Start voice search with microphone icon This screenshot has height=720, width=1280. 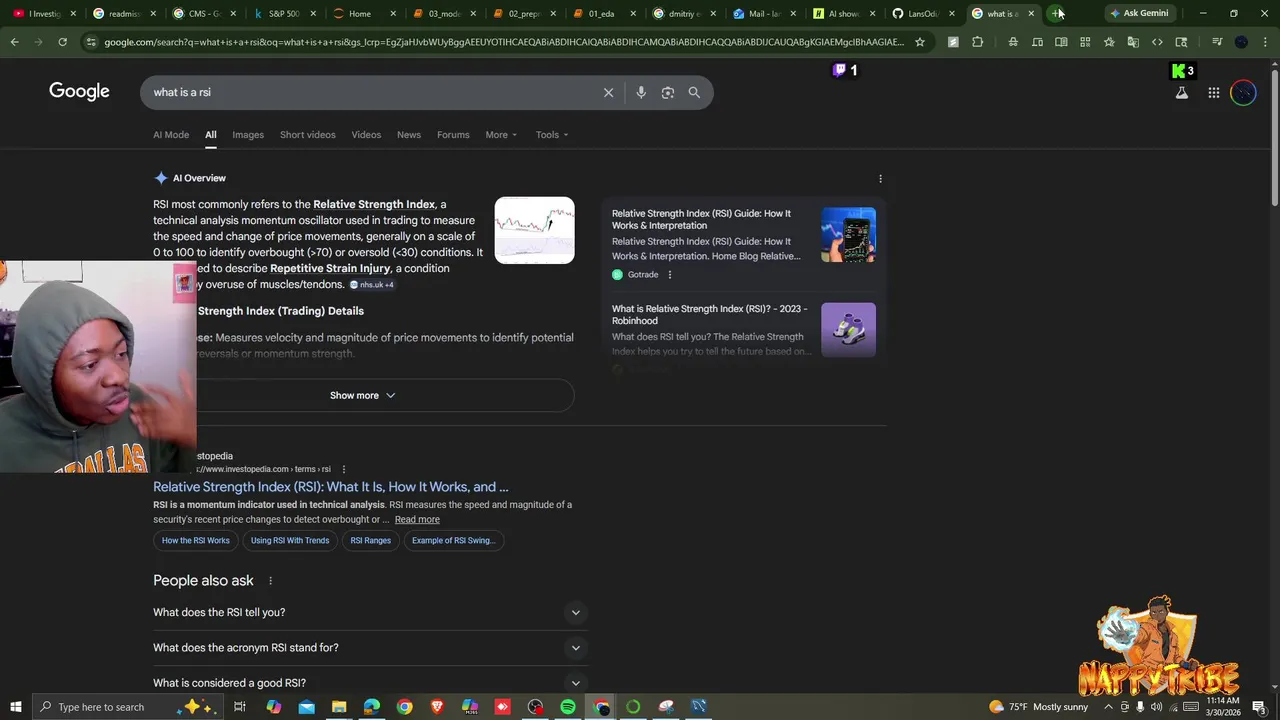coord(641,92)
